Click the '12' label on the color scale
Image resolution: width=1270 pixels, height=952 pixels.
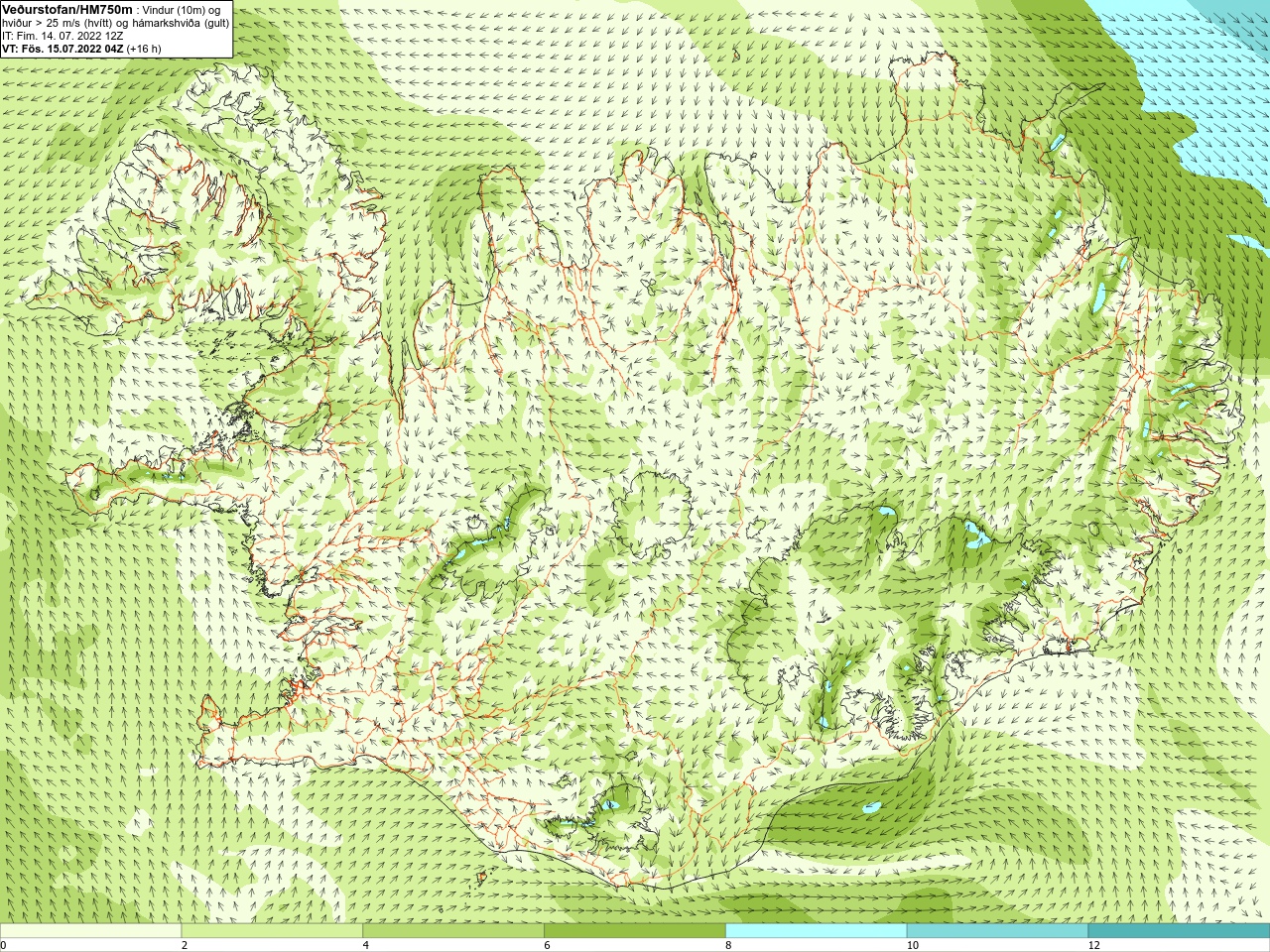[1094, 945]
